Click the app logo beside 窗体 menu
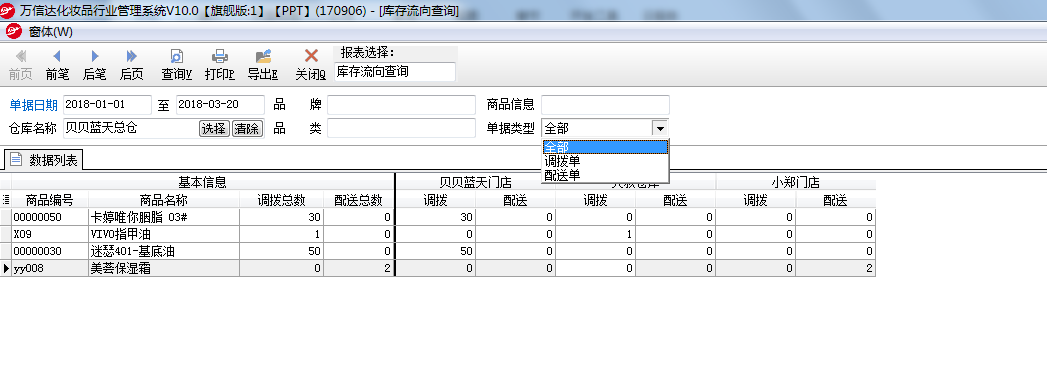Screen dimensions: 1047x370 pos(14,31)
